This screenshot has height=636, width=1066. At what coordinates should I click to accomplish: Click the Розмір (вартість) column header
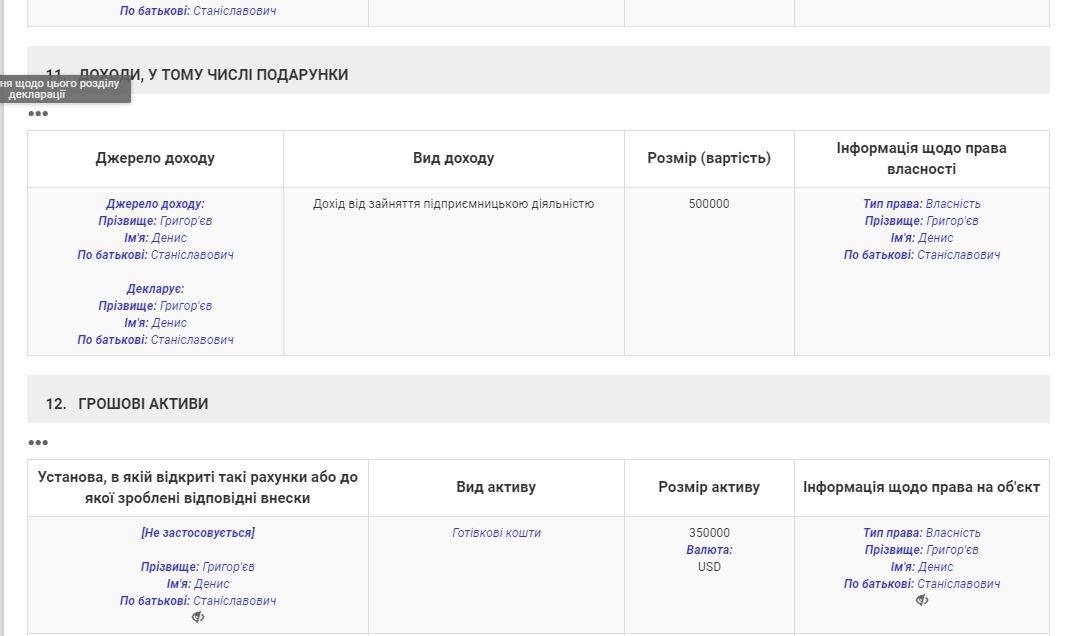[x=709, y=158]
